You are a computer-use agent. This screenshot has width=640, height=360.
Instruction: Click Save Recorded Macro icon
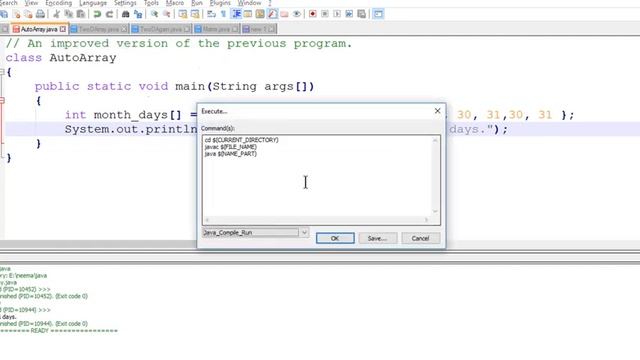point(362,14)
